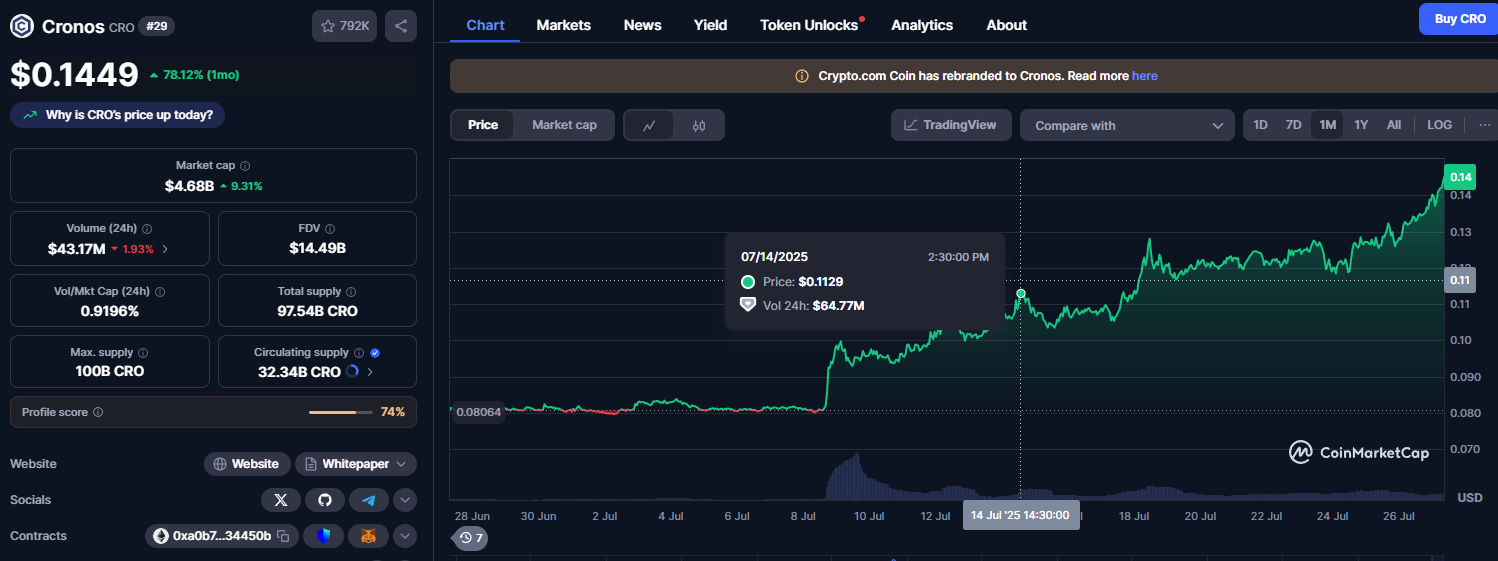Switch to line chart view

pyautogui.click(x=649, y=125)
